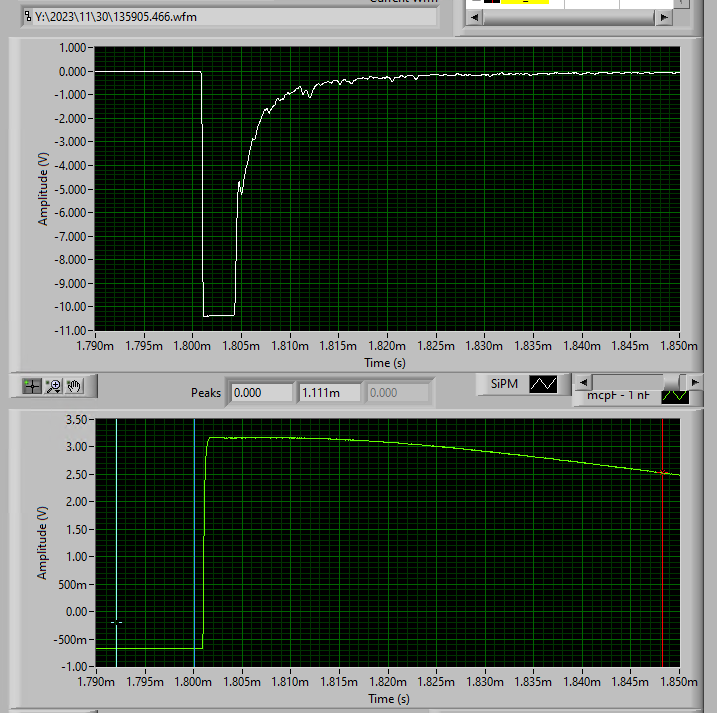Click the file path browse icon

pyautogui.click(x=28, y=17)
